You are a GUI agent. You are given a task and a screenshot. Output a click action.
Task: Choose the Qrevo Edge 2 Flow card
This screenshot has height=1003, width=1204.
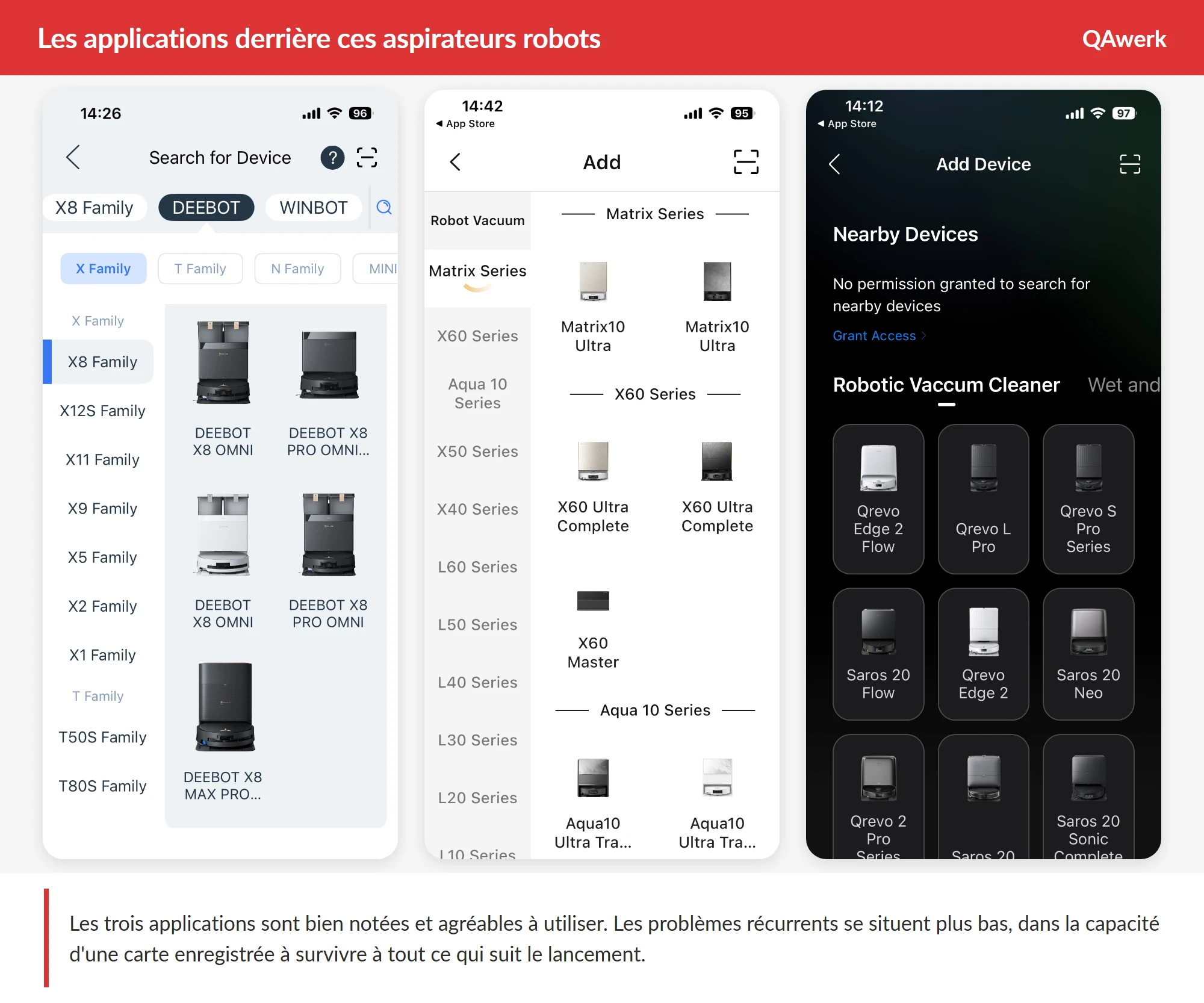click(878, 499)
